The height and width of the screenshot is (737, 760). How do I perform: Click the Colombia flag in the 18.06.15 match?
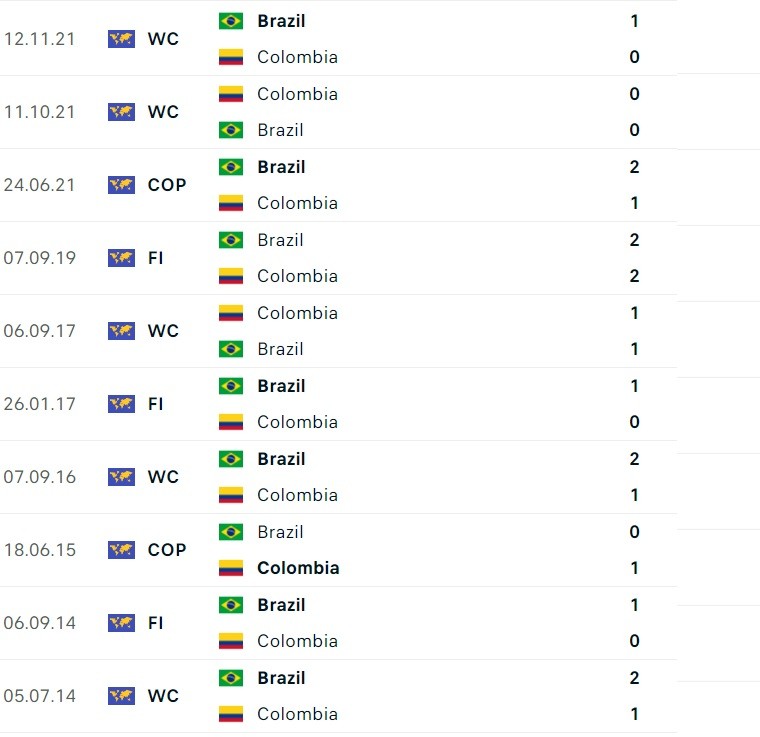pyautogui.click(x=231, y=568)
